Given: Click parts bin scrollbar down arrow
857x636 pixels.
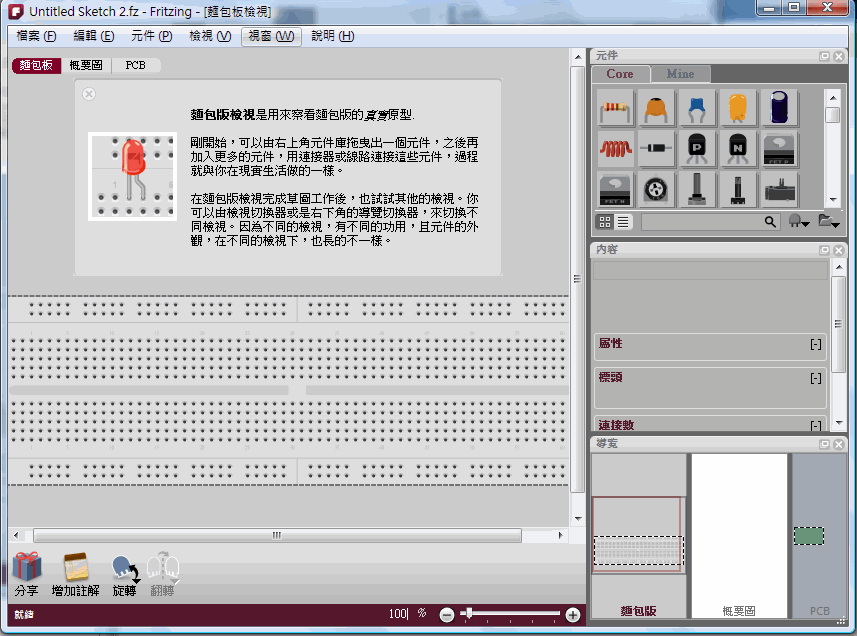Looking at the screenshot, I should click(833, 200).
